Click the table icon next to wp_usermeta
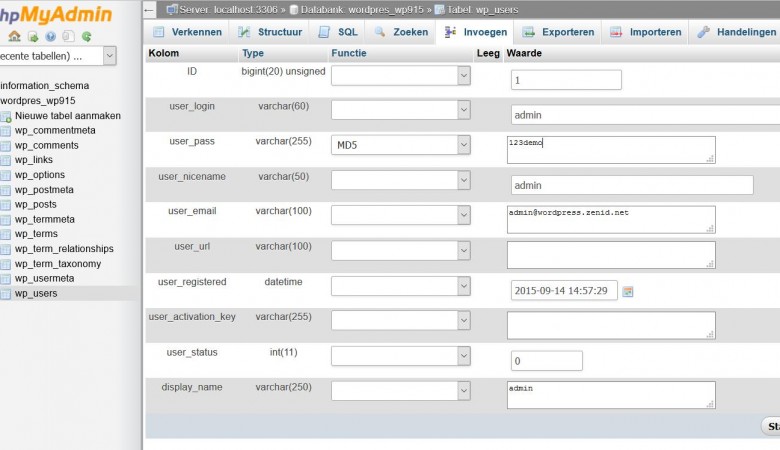 5,279
